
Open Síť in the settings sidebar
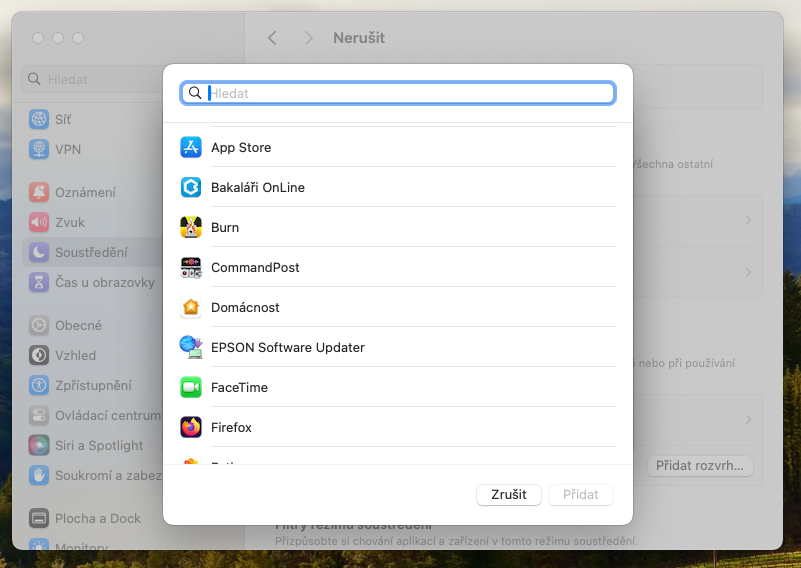point(92,119)
